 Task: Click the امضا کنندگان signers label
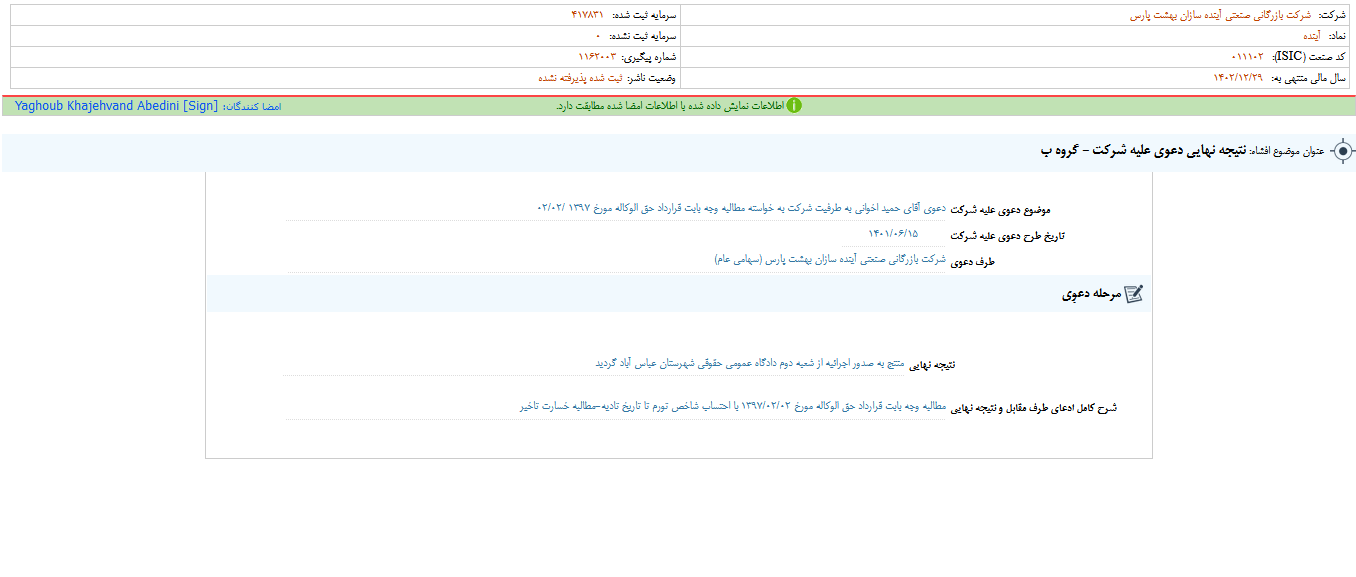[252, 106]
